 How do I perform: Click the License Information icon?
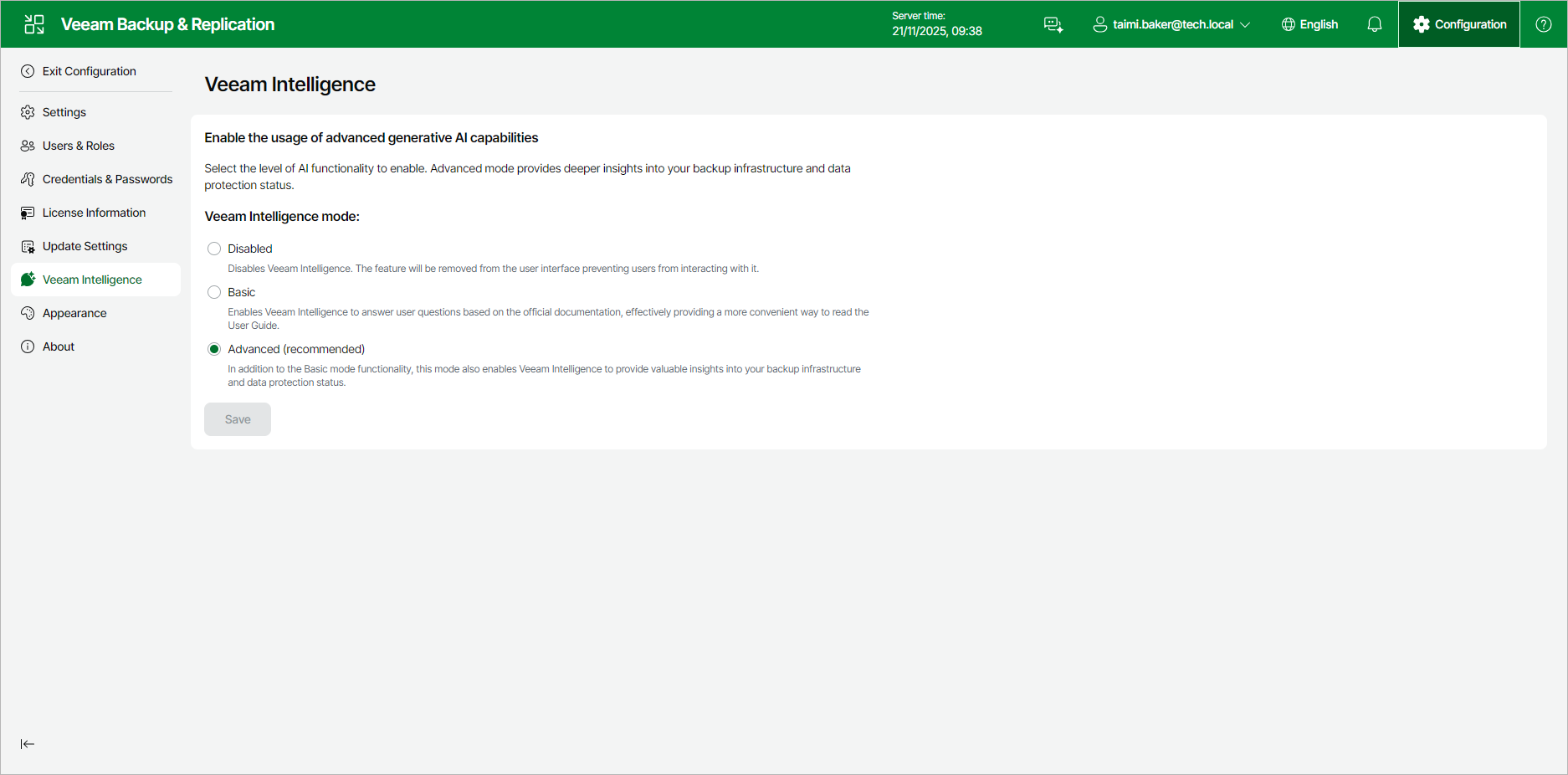[x=28, y=212]
